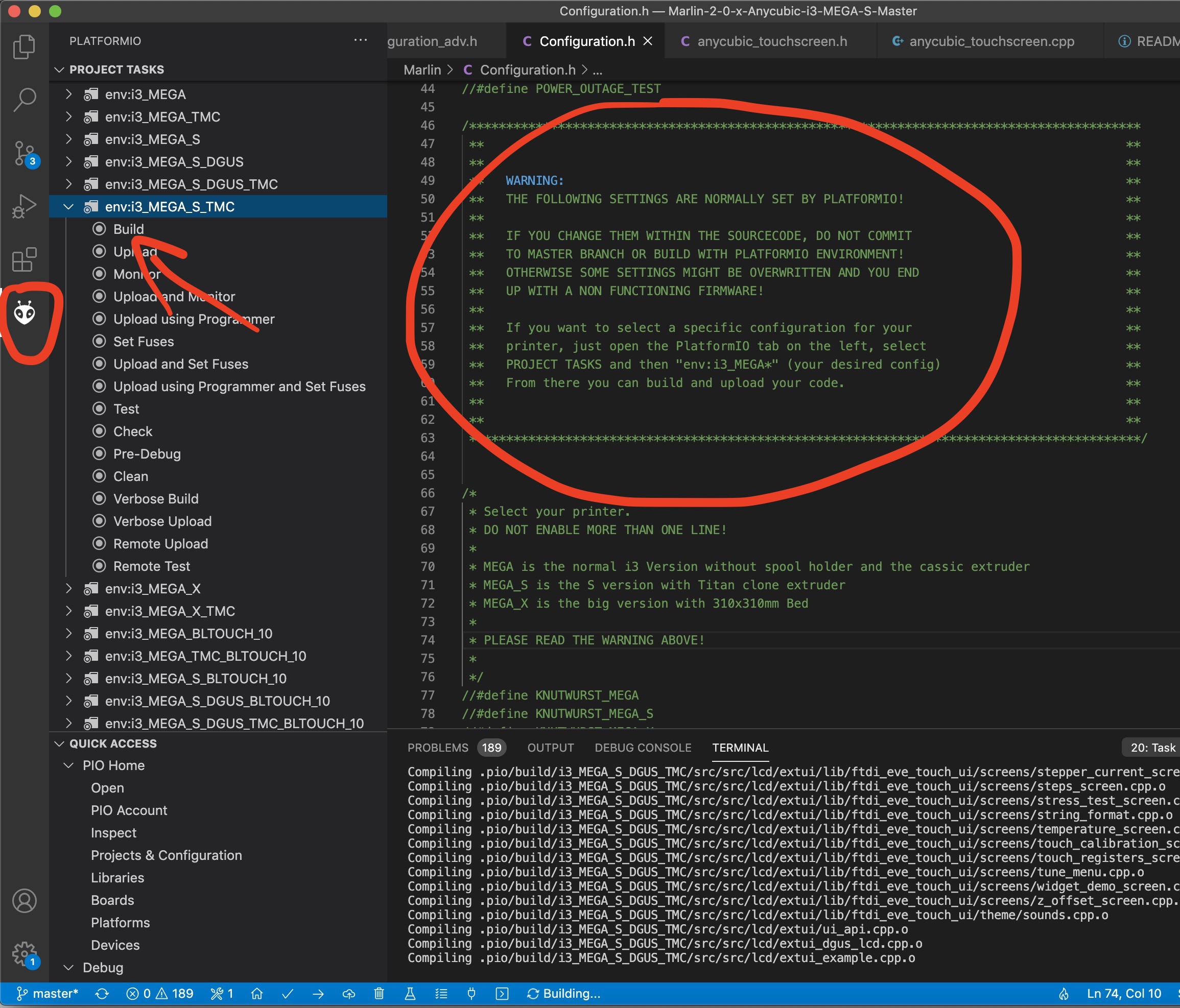The height and width of the screenshot is (1008, 1180).
Task: Open the OUTPUT panel tab
Action: [550, 748]
